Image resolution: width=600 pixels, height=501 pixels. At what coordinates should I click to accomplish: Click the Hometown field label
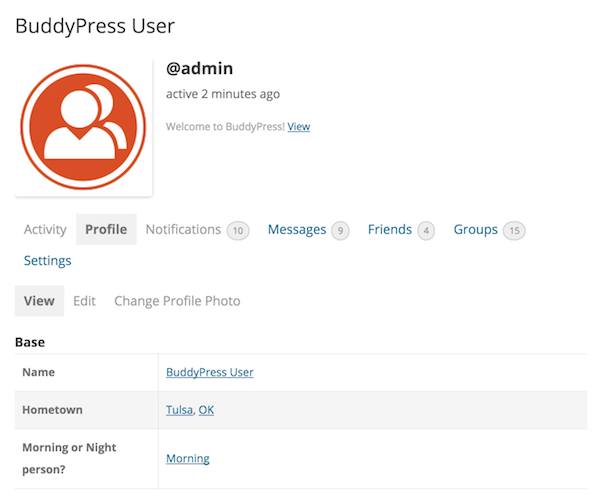[x=52, y=410]
